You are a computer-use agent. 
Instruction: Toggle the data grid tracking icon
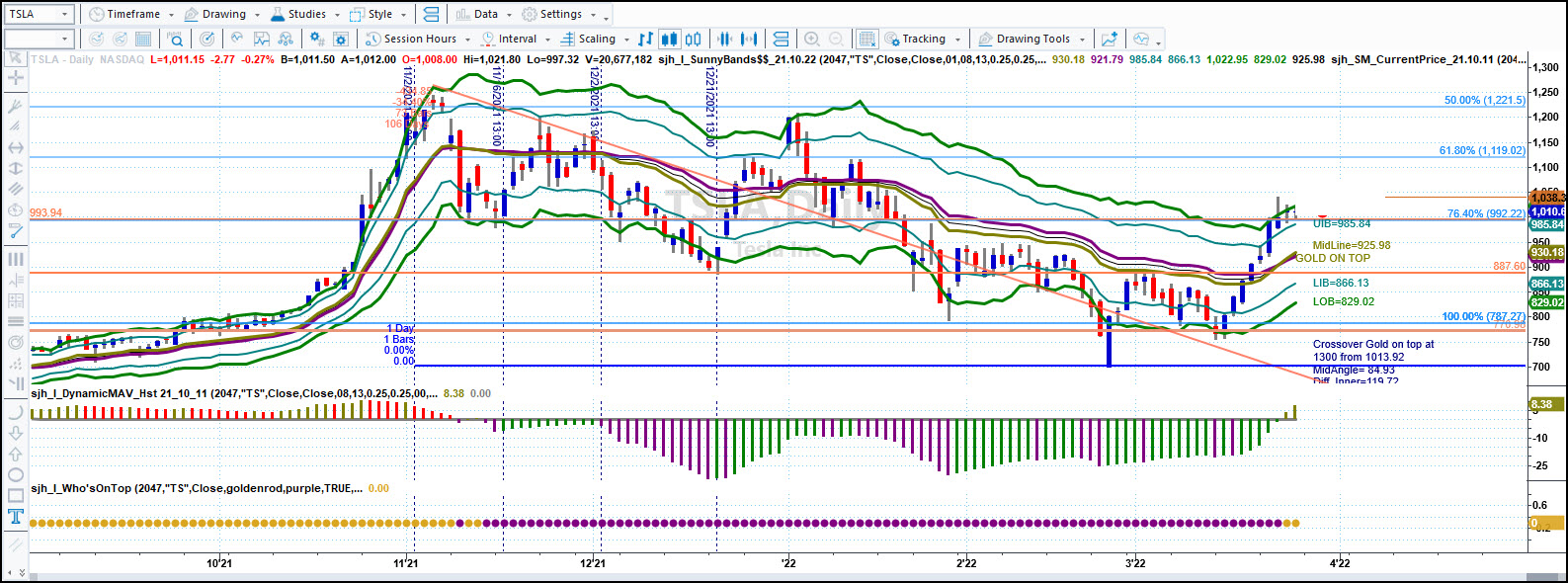pyautogui.click(x=867, y=39)
